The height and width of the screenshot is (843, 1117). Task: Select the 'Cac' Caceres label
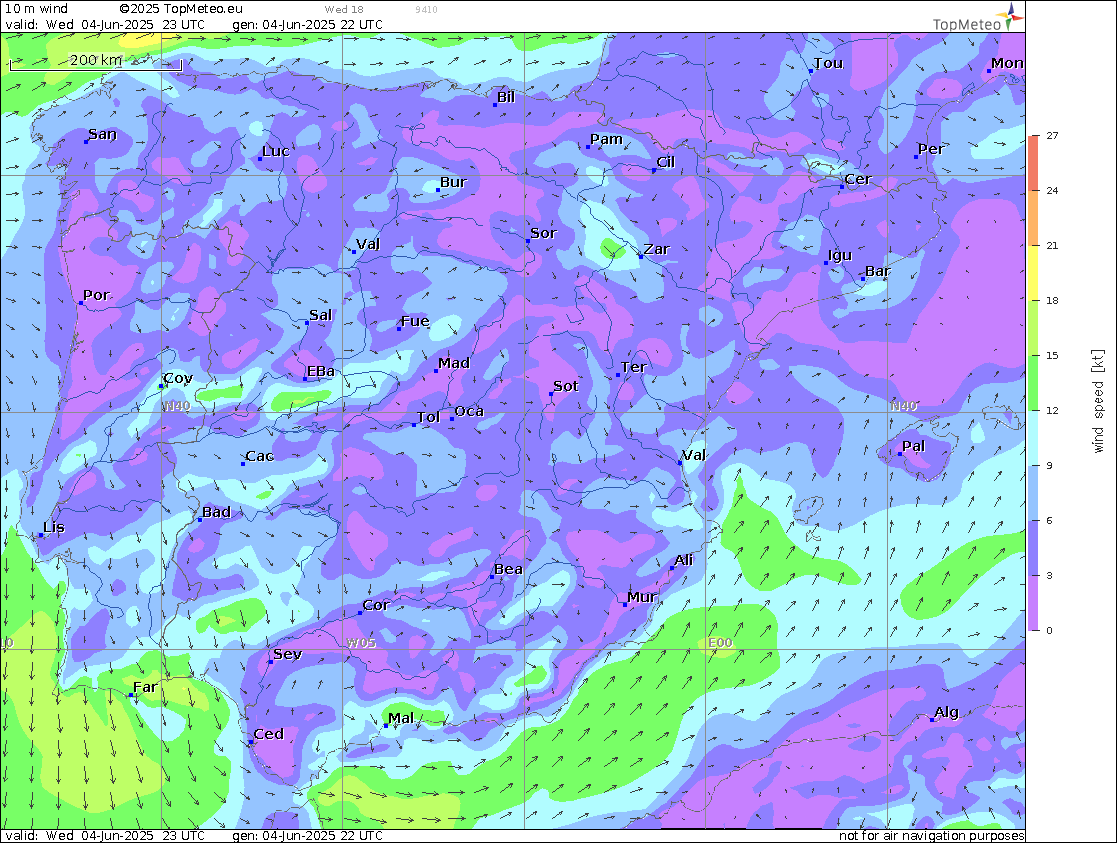[259, 456]
